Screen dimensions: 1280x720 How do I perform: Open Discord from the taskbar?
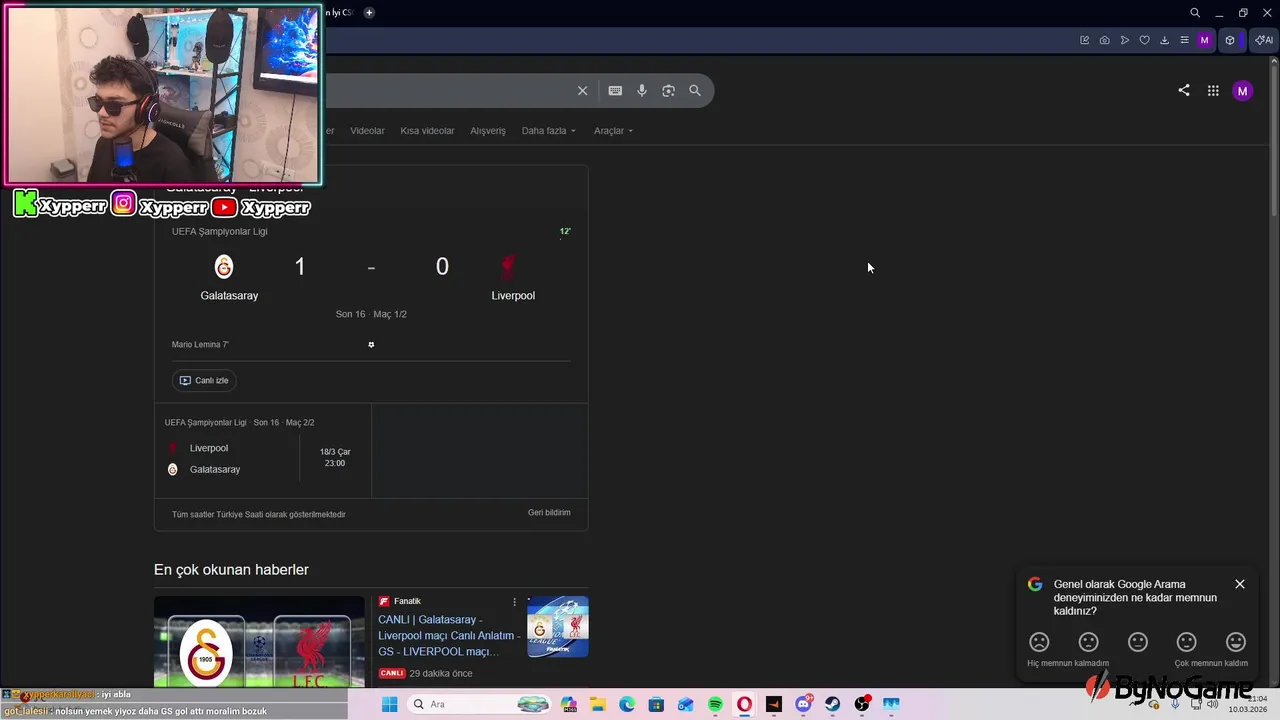point(803,704)
